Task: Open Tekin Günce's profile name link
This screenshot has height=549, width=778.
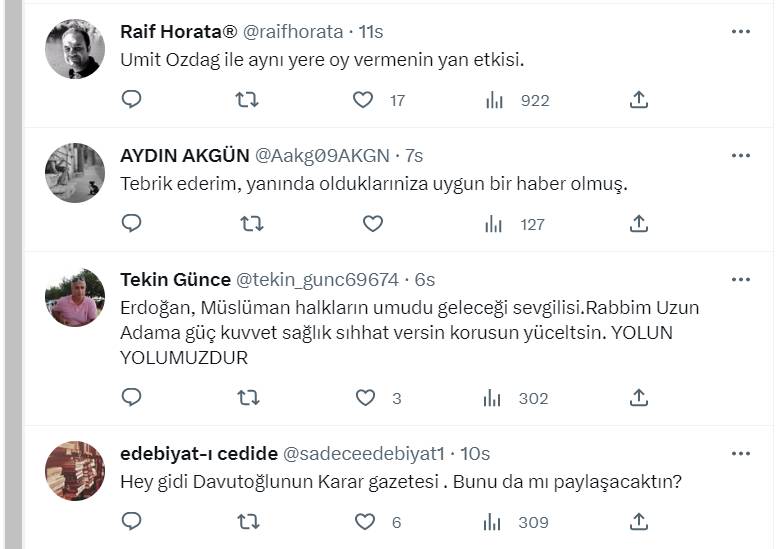Action: coord(174,279)
